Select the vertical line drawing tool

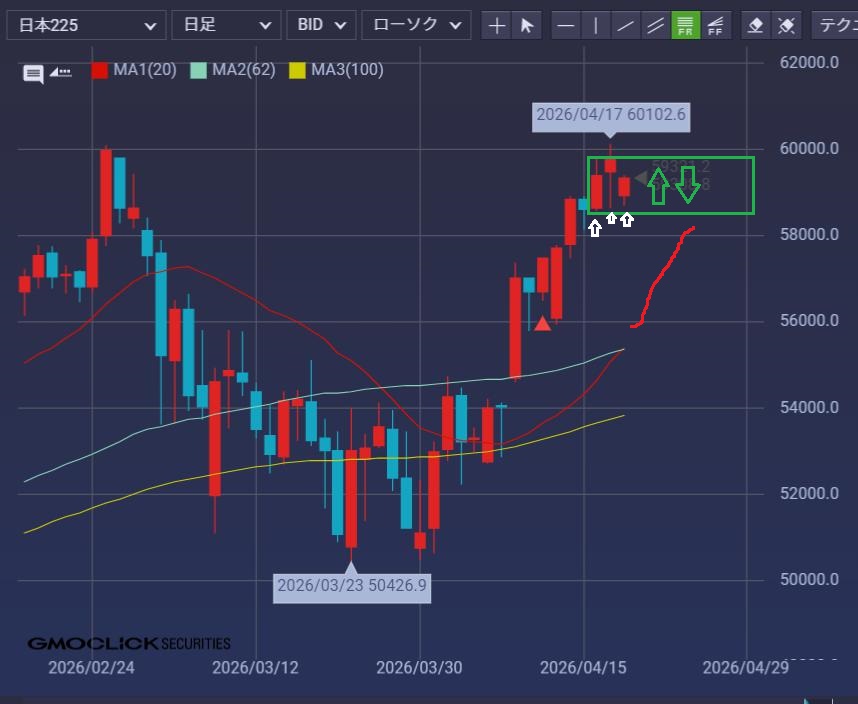coord(596,25)
